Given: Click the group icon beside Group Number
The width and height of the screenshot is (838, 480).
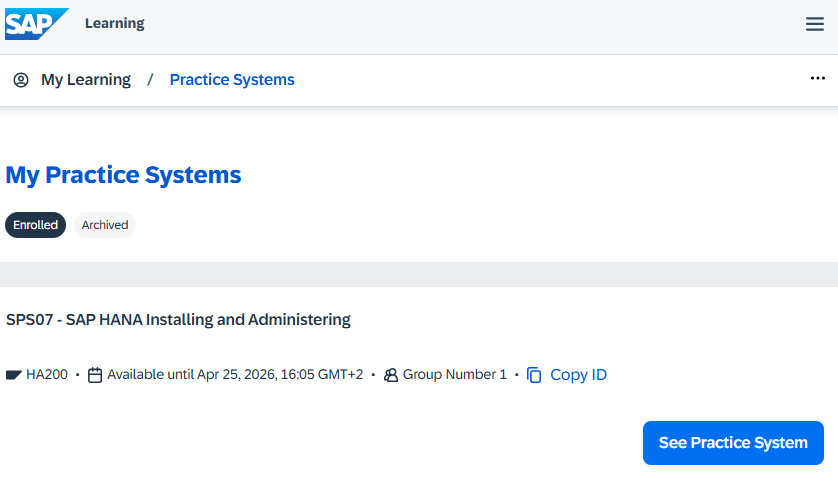Looking at the screenshot, I should [x=391, y=375].
